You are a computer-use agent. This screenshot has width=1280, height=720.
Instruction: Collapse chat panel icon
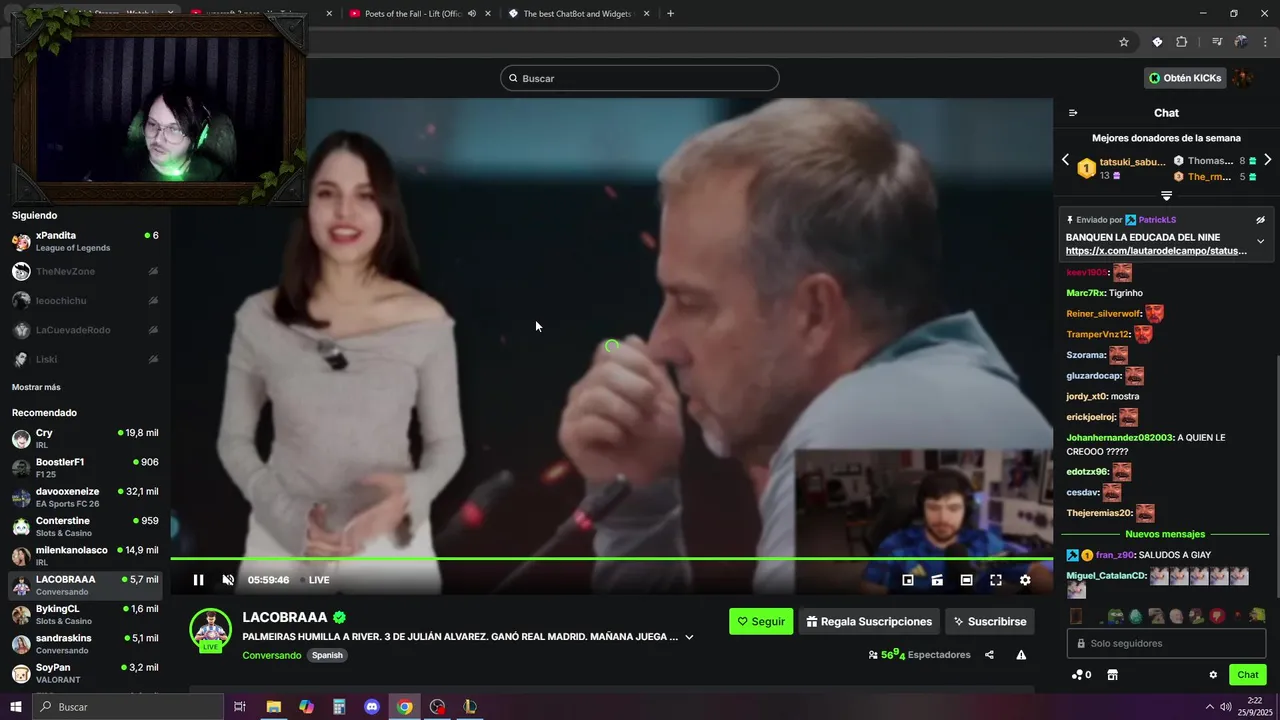click(1073, 113)
